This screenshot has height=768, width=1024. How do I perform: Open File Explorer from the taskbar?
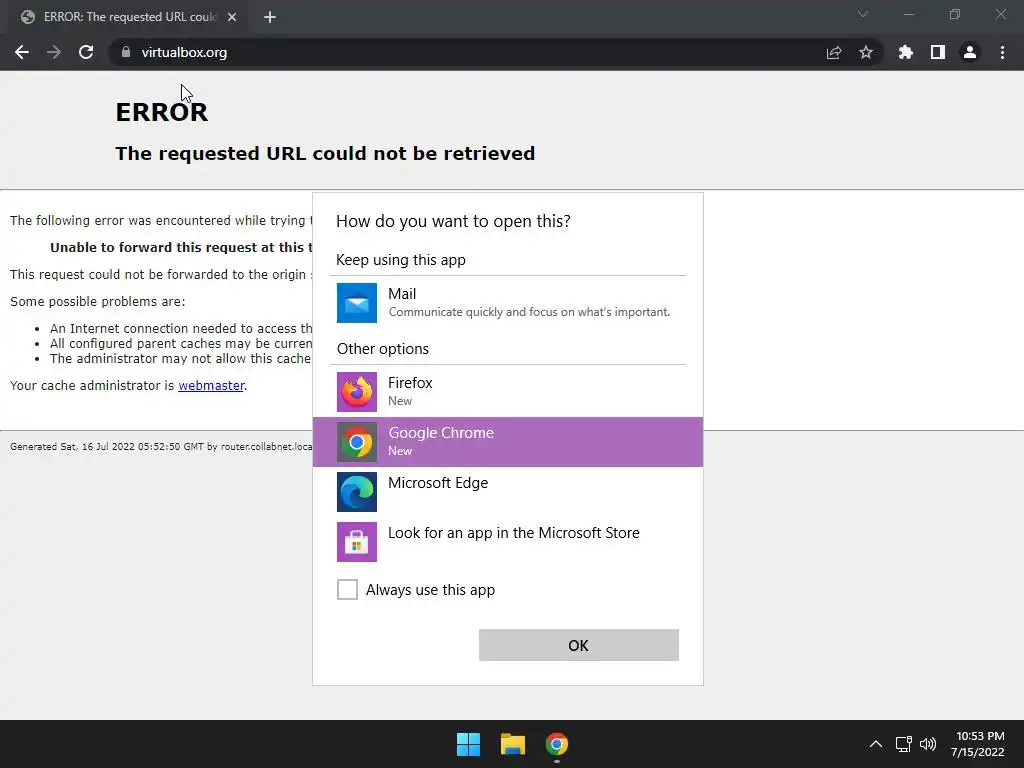(x=513, y=744)
